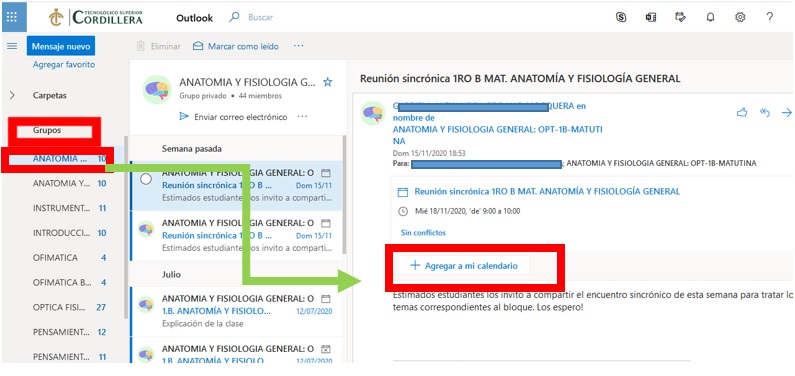
Task: Open the My Day tasks icon
Action: 680,17
